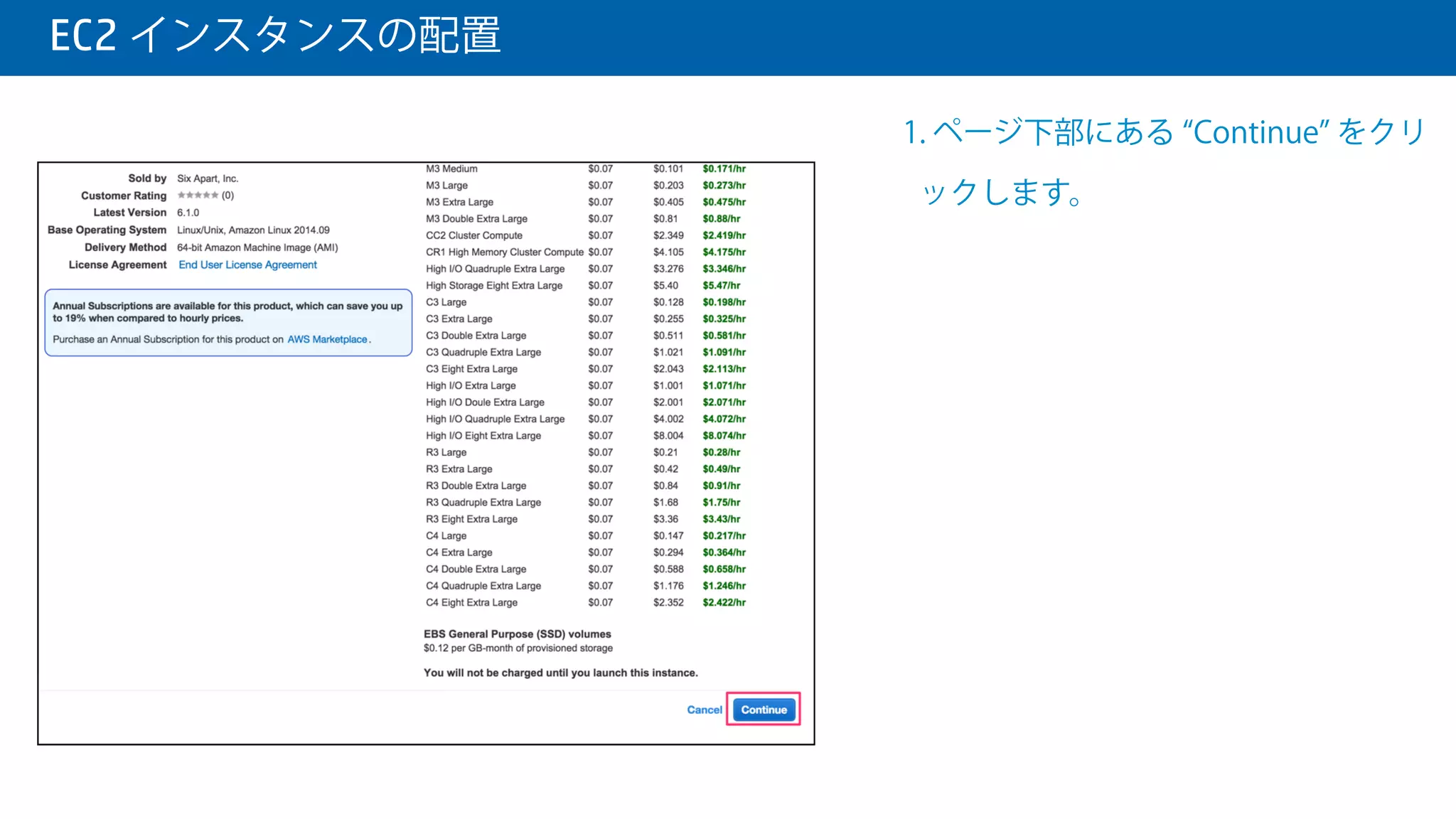Click the Customer Rating stars
The width and height of the screenshot is (1456, 819).
pyautogui.click(x=198, y=195)
